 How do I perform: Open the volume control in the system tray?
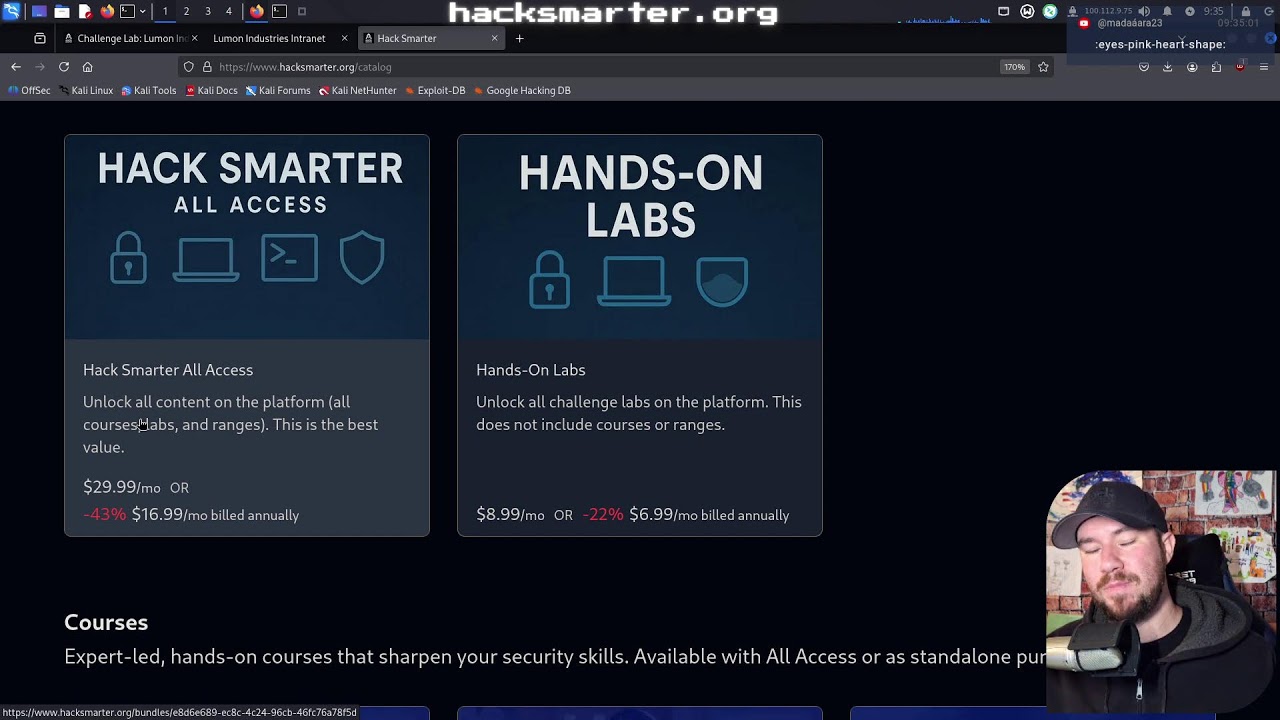click(1144, 11)
